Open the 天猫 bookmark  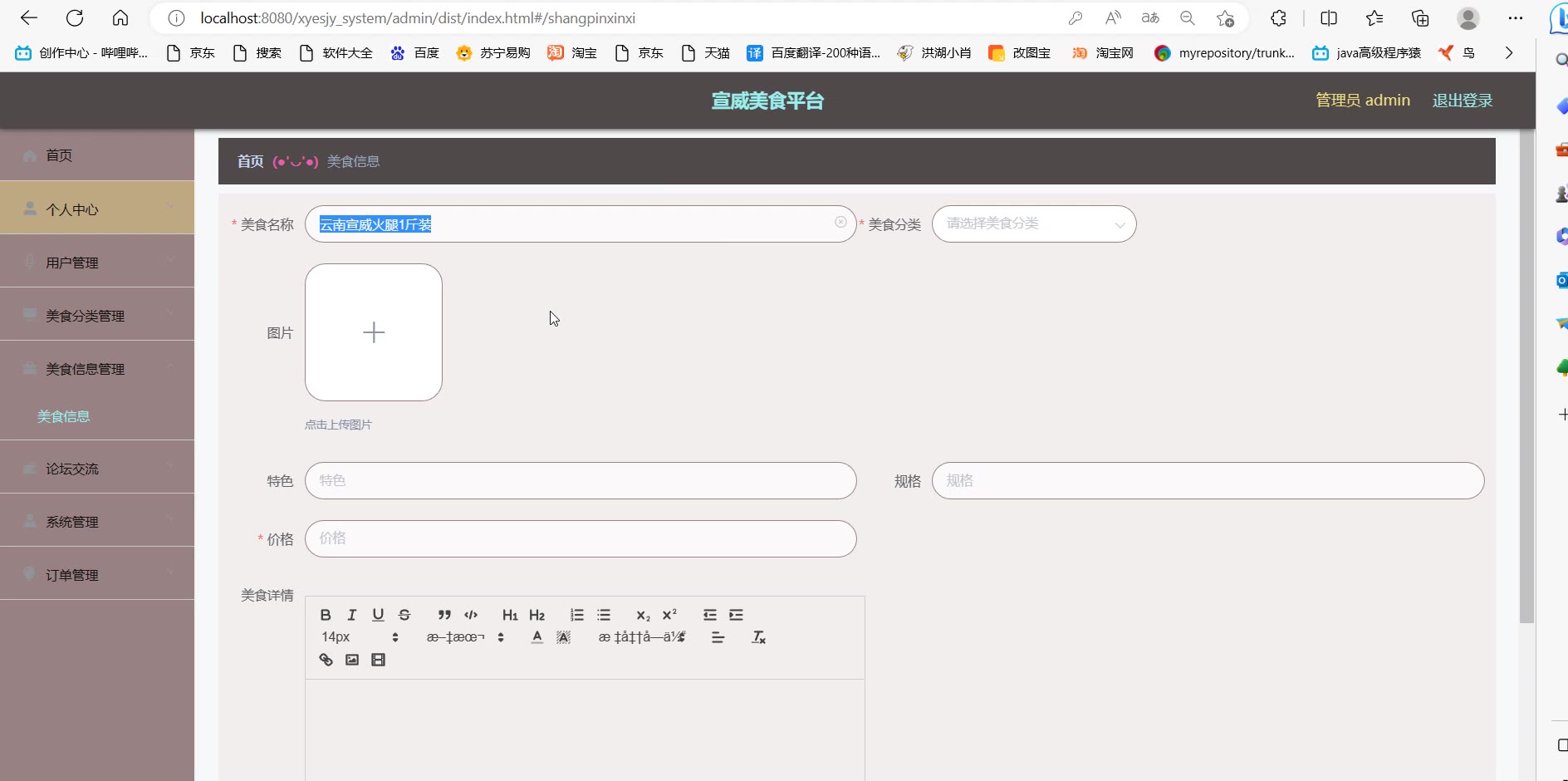click(705, 53)
